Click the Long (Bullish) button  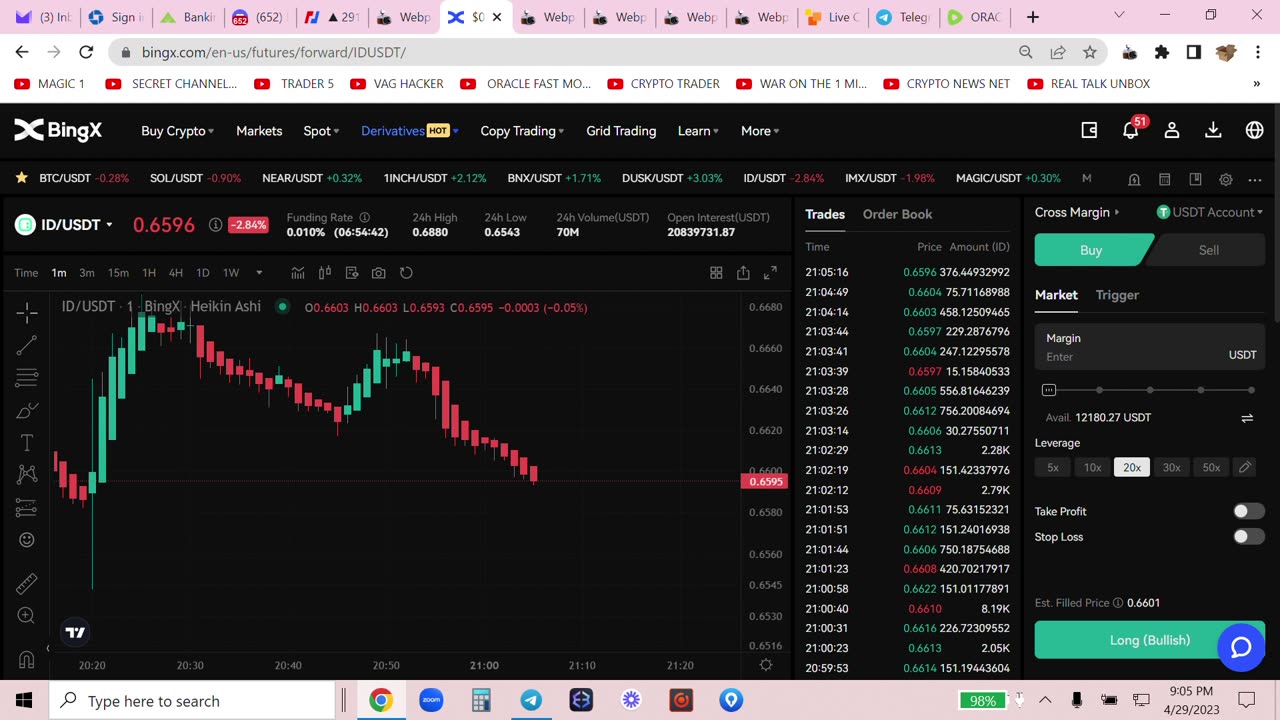pyautogui.click(x=1150, y=640)
